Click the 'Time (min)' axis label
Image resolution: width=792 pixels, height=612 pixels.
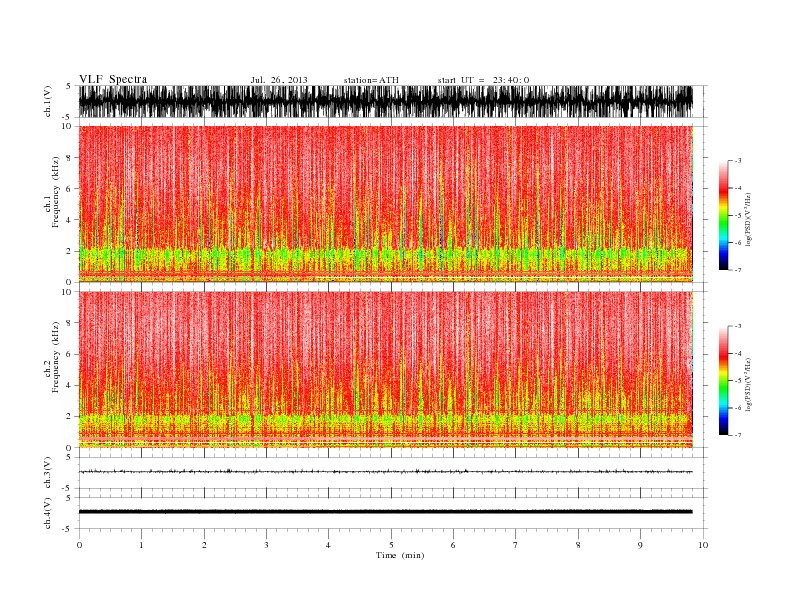pyautogui.click(x=400, y=555)
